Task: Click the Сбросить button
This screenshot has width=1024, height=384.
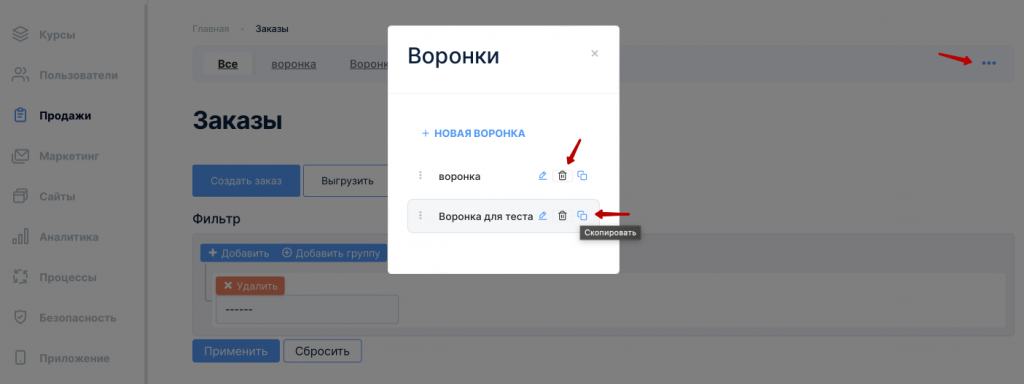Action: pyautogui.click(x=322, y=351)
